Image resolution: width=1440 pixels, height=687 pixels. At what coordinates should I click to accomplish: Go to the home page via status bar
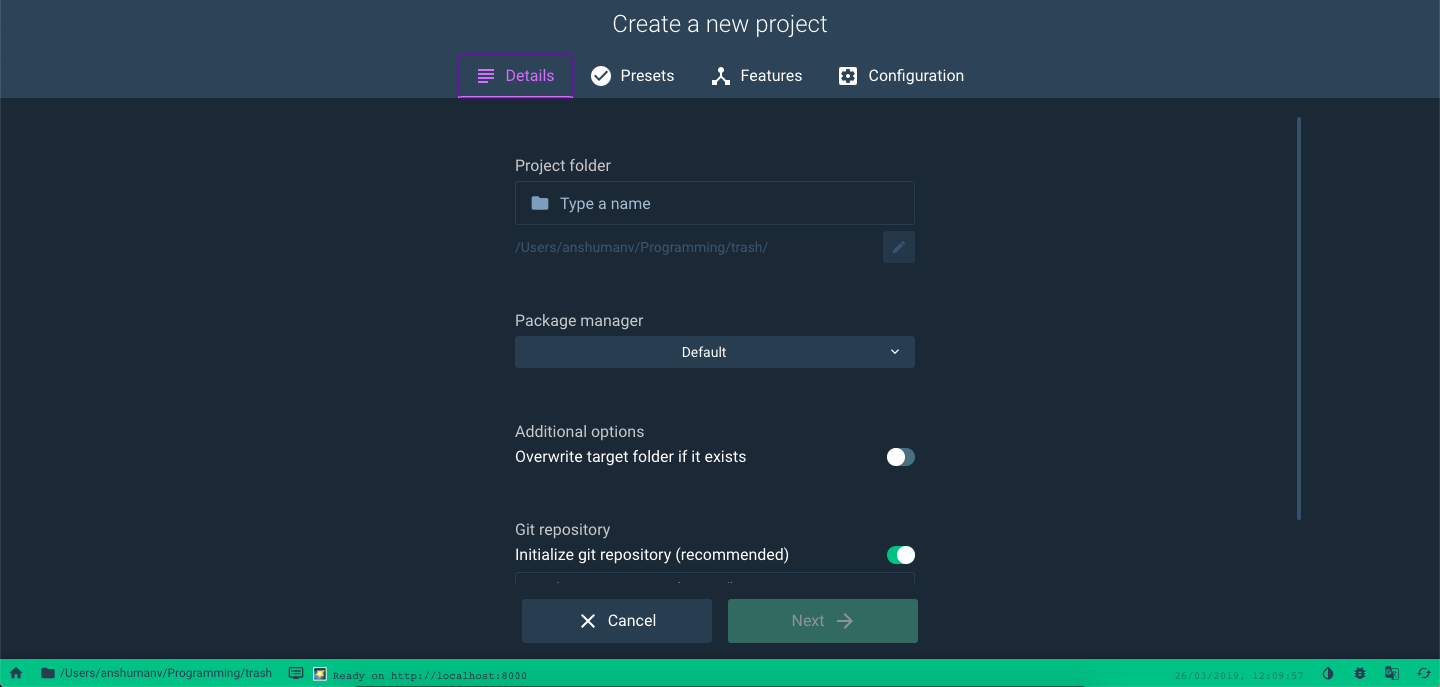click(x=14, y=673)
